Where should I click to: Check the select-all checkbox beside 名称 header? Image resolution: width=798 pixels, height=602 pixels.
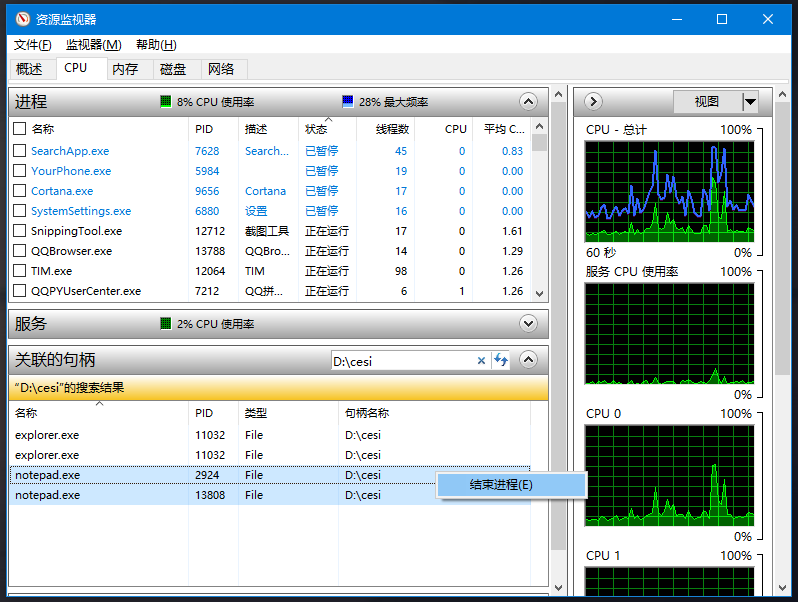[19, 129]
